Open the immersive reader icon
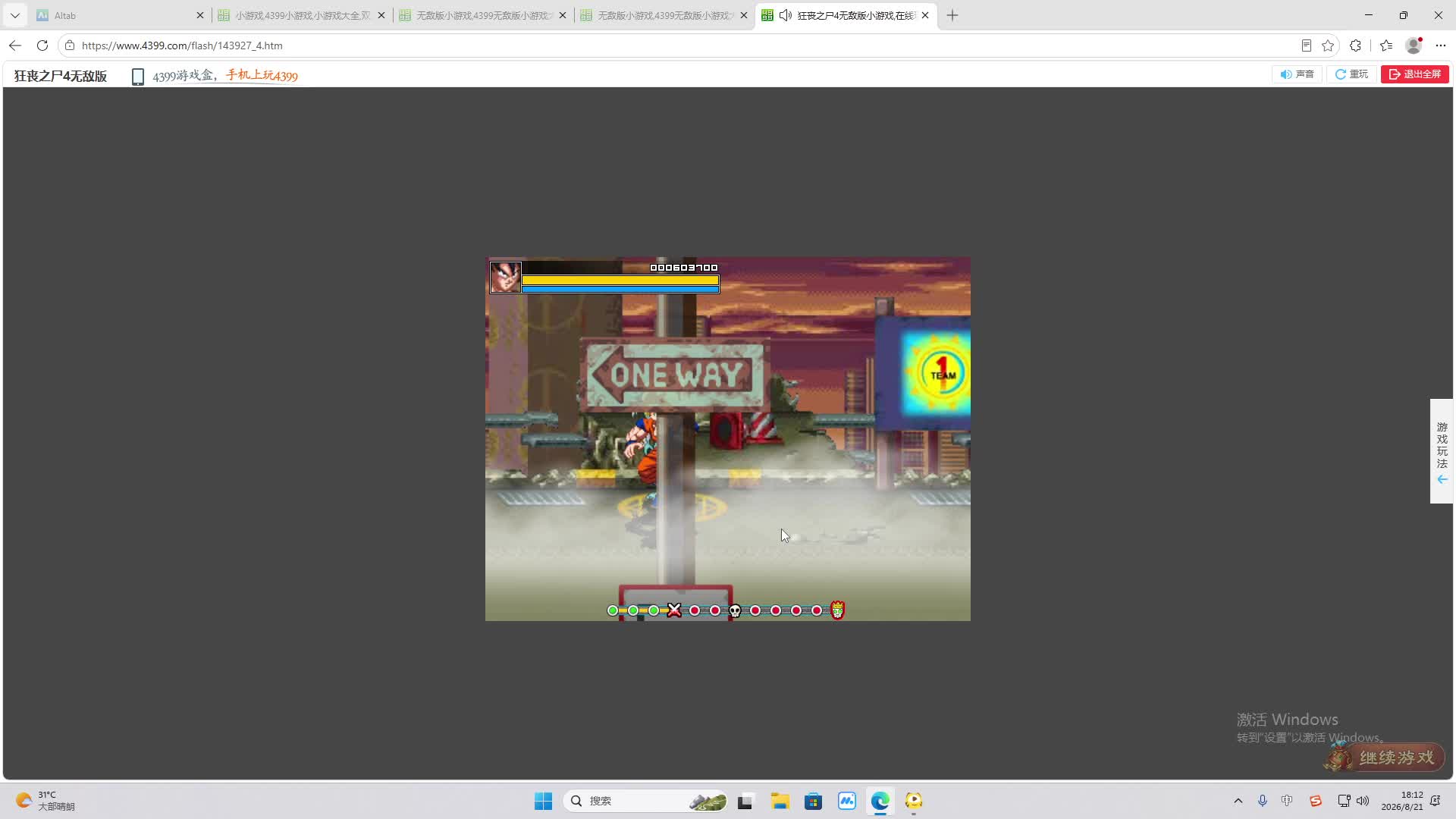The height and width of the screenshot is (819, 1456). pyautogui.click(x=1306, y=45)
